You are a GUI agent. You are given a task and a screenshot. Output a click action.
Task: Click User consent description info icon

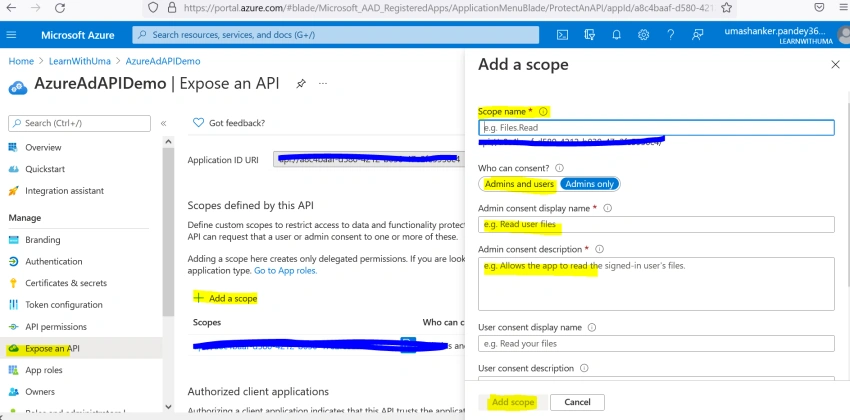point(584,368)
